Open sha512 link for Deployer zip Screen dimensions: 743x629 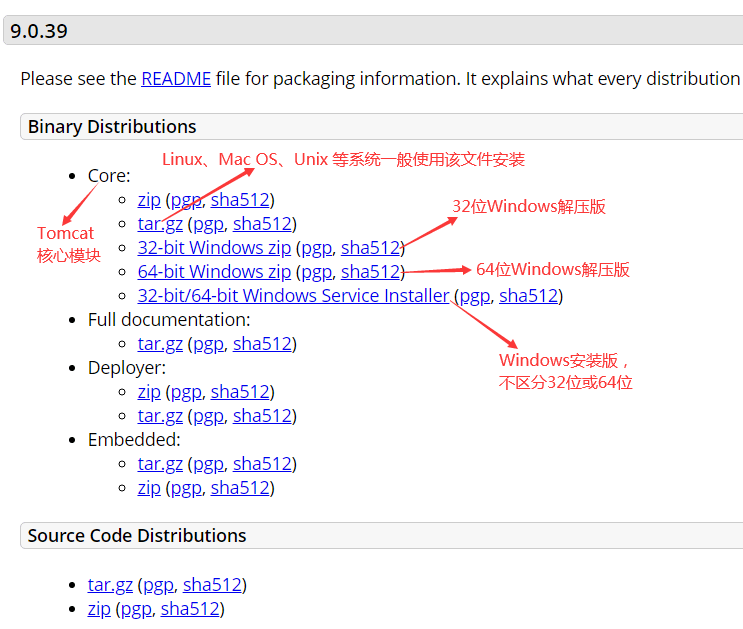click(240, 392)
